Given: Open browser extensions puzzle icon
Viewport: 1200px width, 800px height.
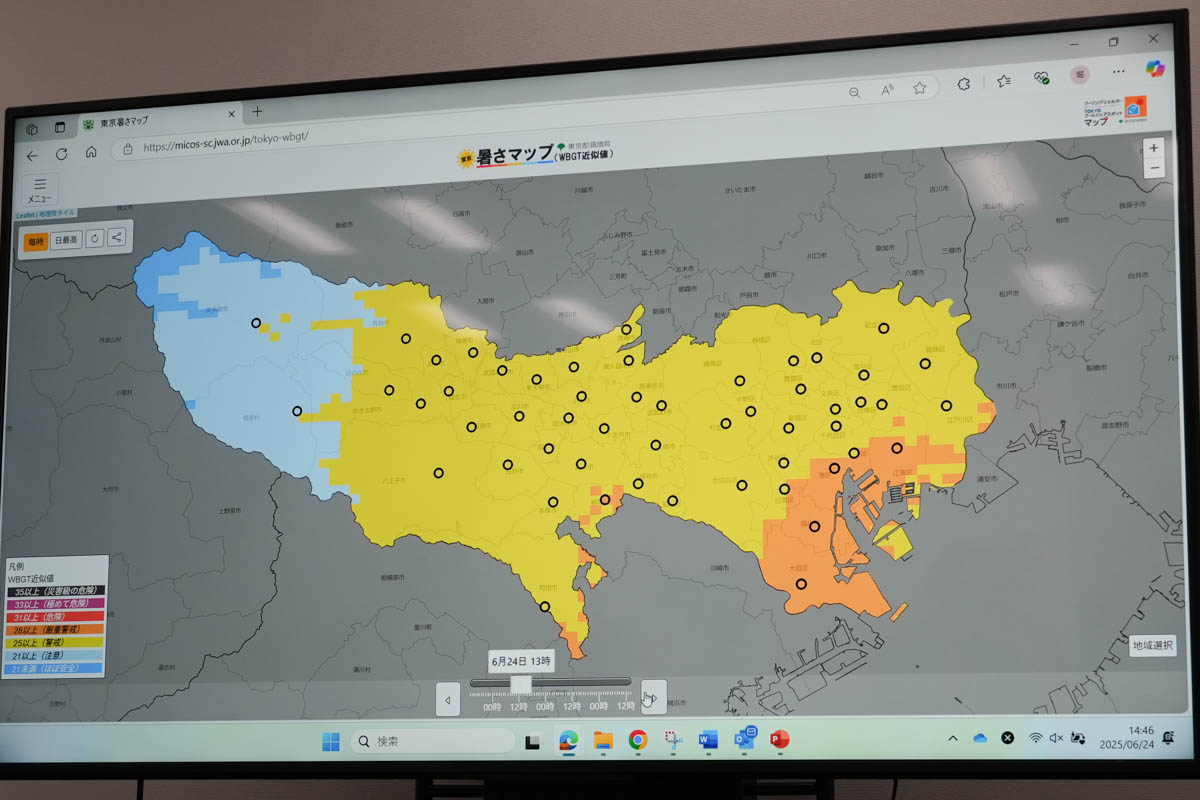Looking at the screenshot, I should click(x=963, y=84).
